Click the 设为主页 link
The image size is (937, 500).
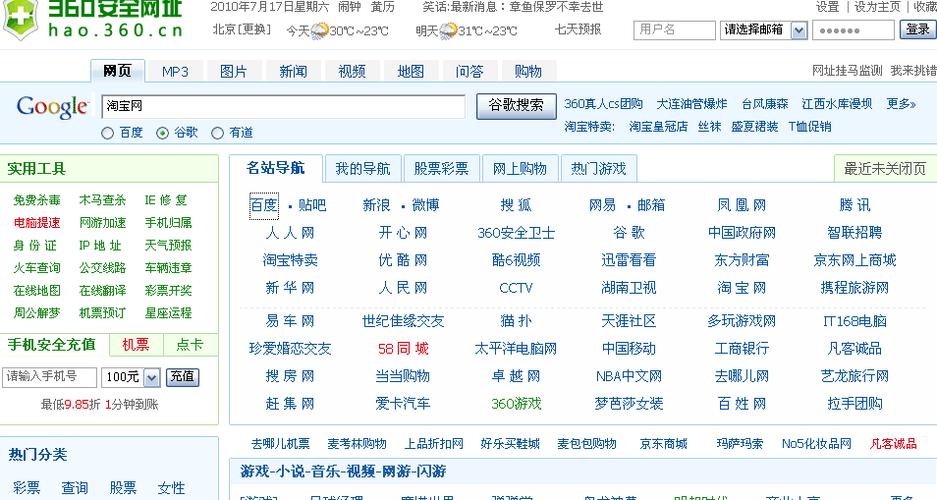click(x=877, y=7)
